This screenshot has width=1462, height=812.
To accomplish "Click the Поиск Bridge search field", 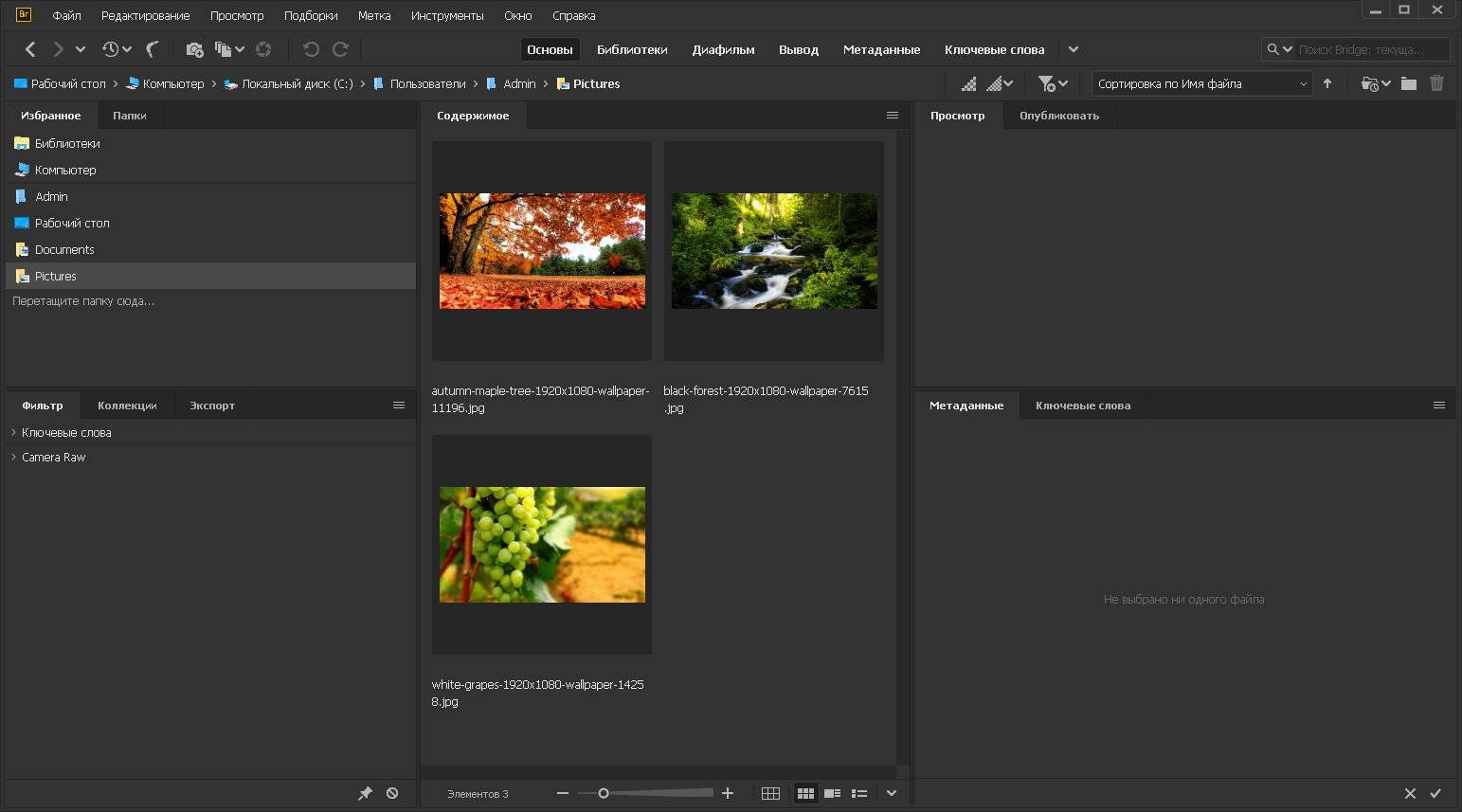I will (x=1371, y=49).
